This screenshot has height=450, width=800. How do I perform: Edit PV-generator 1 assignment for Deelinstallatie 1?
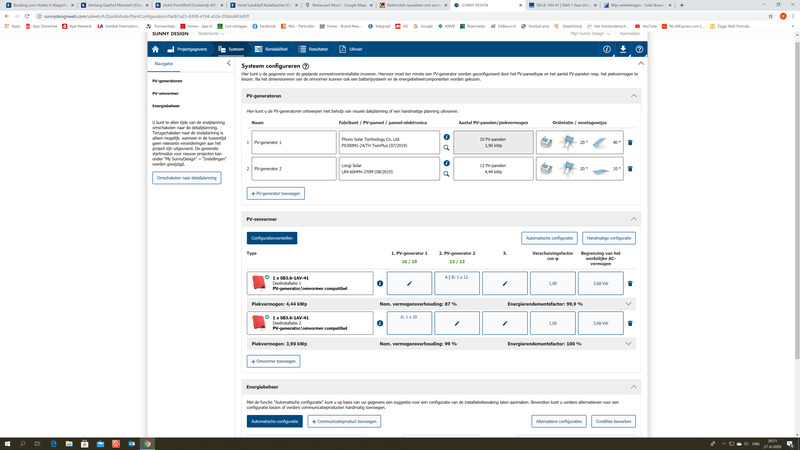(409, 283)
